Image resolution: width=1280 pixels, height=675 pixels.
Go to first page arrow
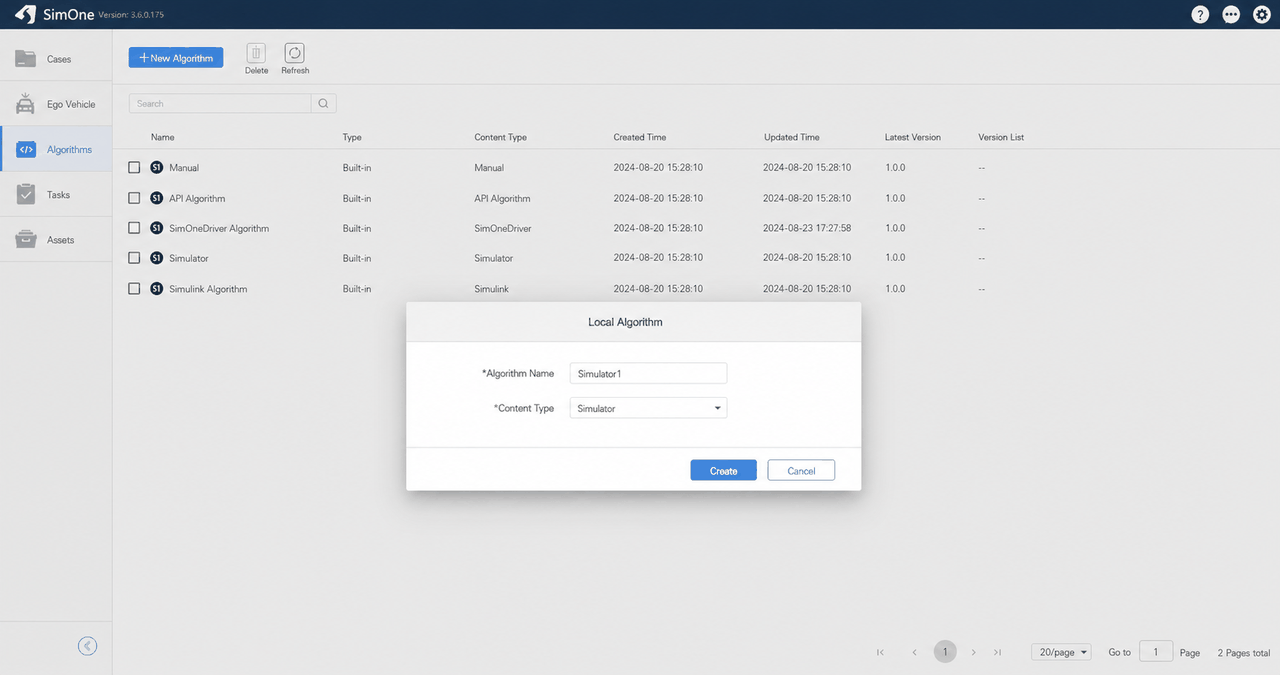880,652
